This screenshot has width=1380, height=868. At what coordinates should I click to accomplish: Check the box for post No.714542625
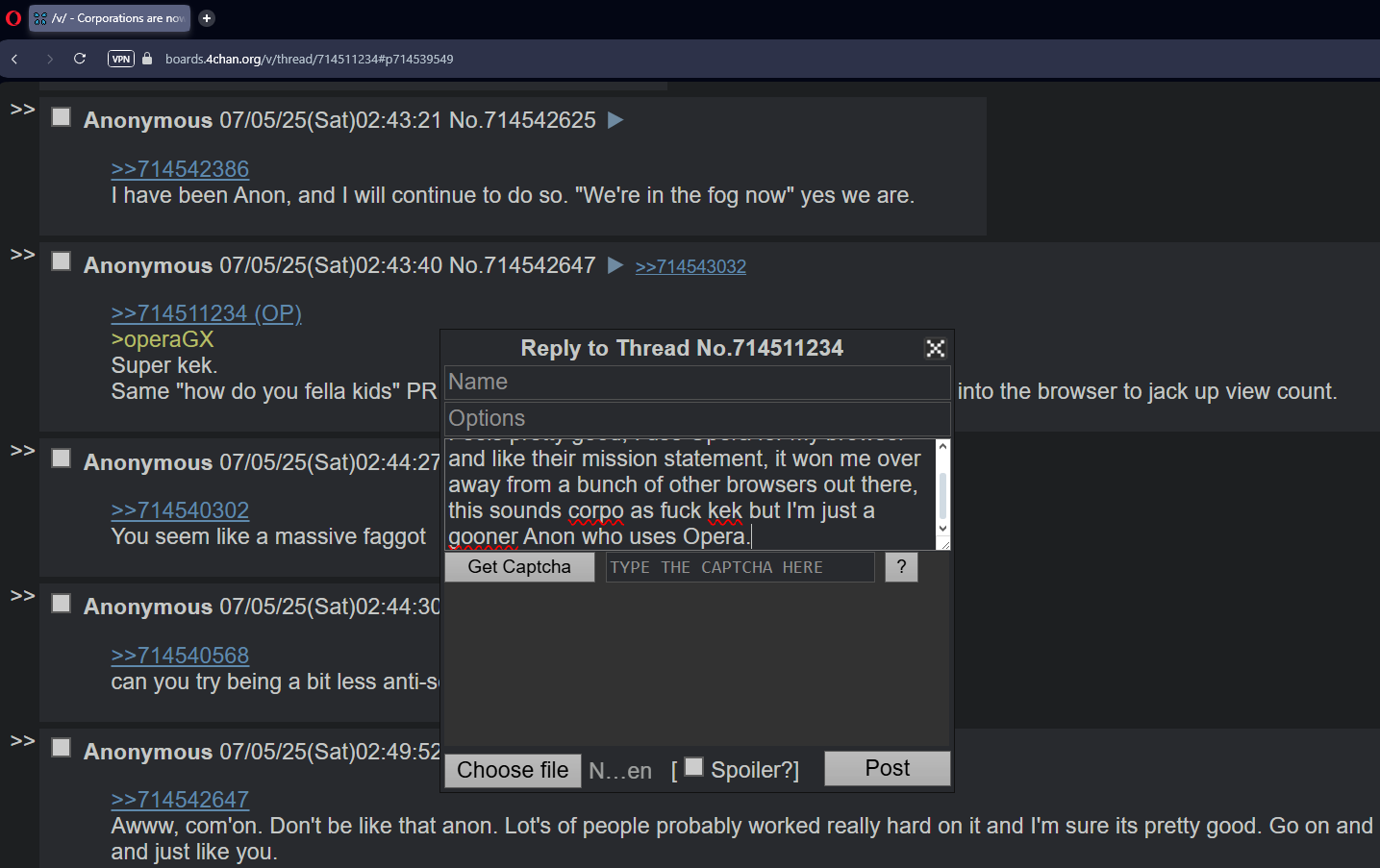point(61,117)
